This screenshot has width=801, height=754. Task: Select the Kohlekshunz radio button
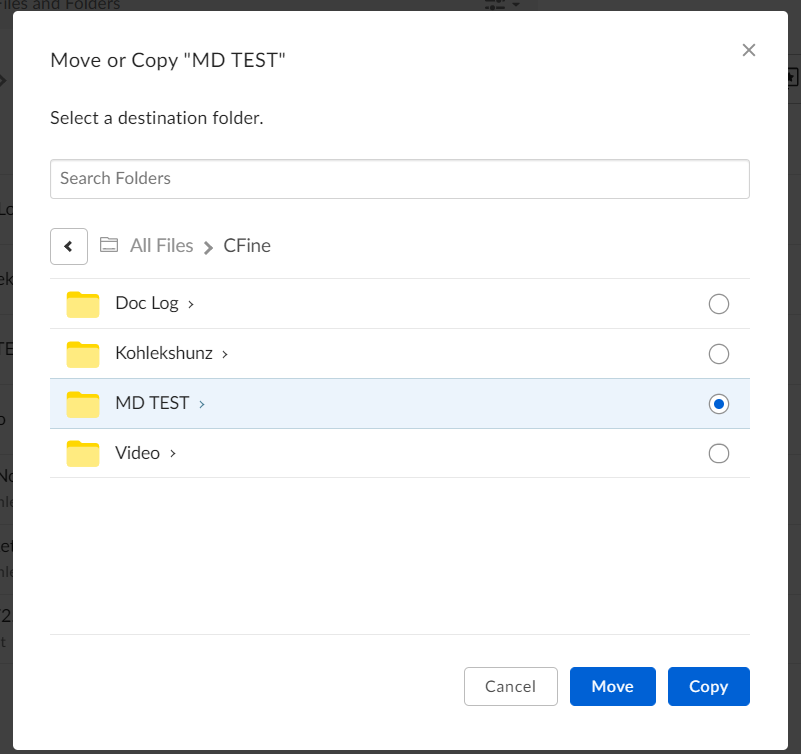(x=718, y=354)
